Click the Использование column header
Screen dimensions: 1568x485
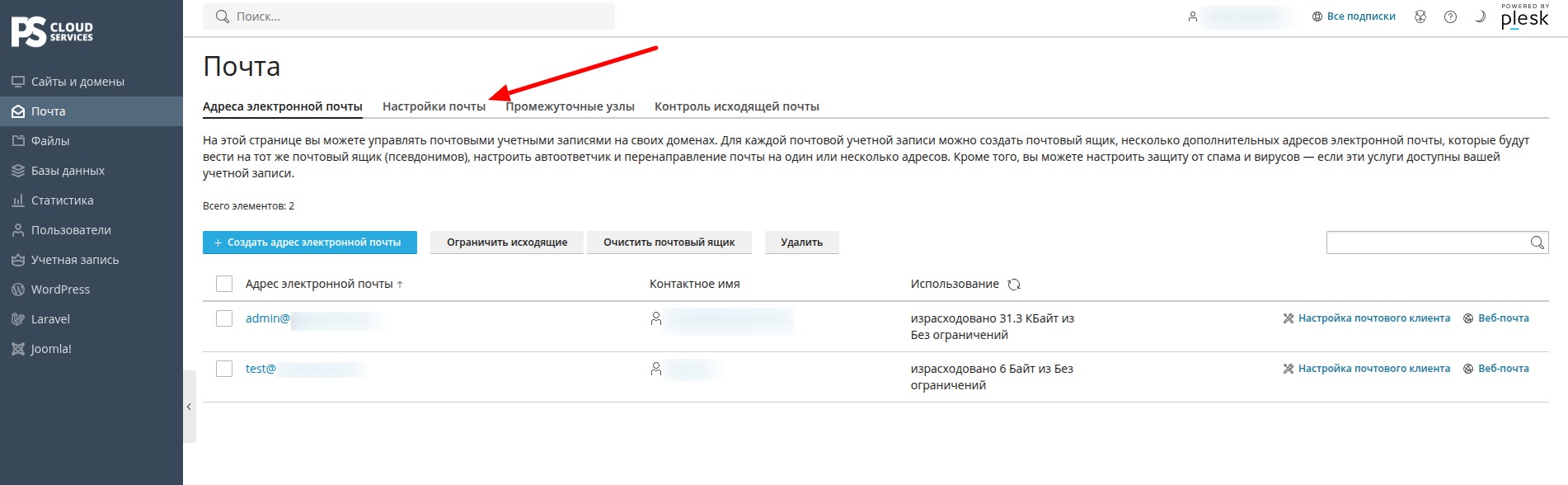click(955, 284)
